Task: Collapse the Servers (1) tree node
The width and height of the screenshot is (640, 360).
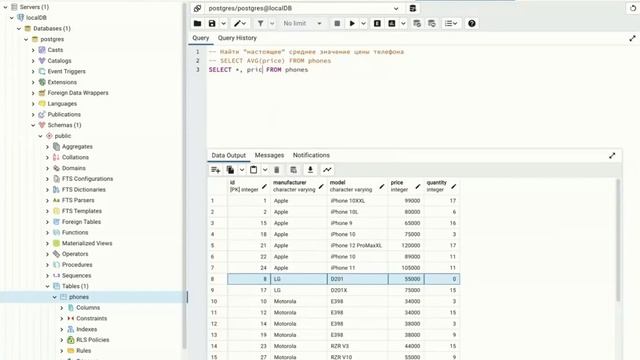Action: pyautogui.click(x=5, y=7)
